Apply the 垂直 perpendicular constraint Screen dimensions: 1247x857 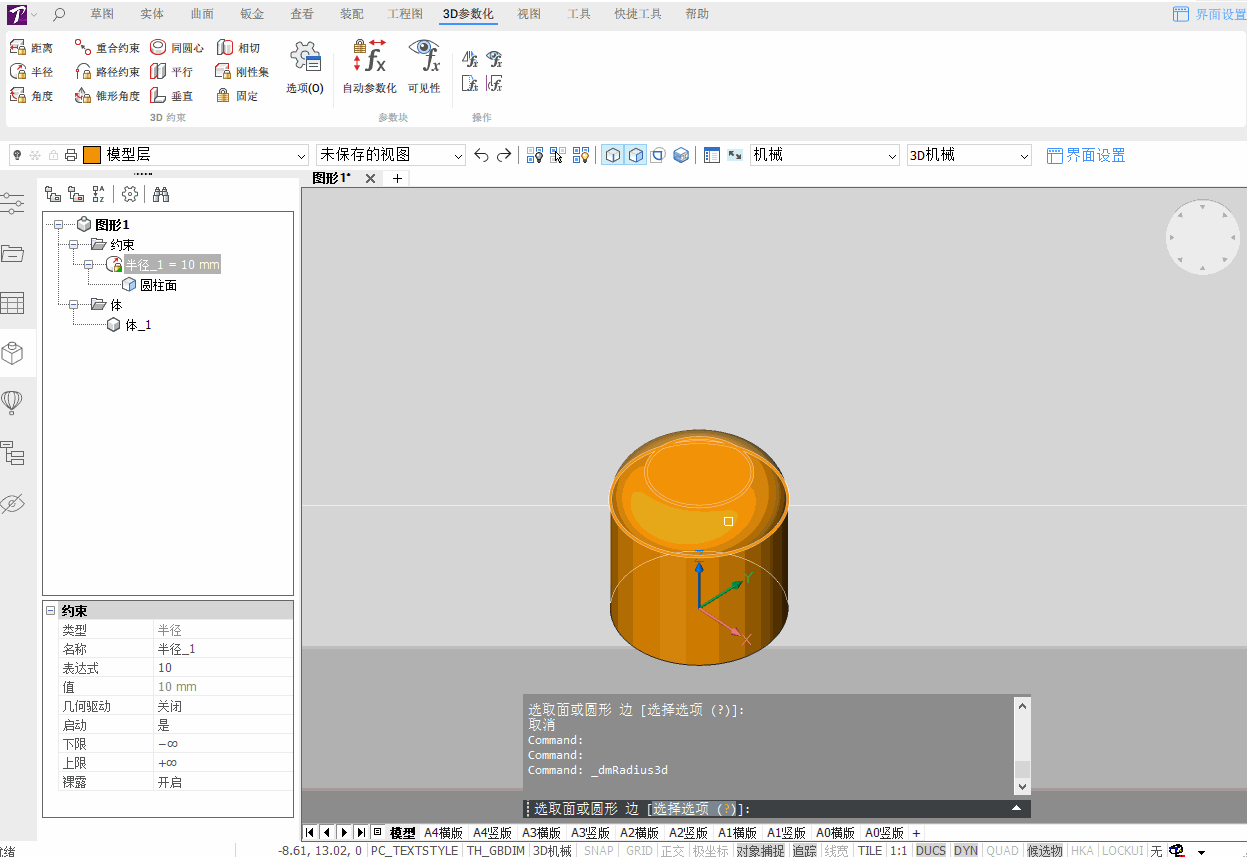pos(172,96)
